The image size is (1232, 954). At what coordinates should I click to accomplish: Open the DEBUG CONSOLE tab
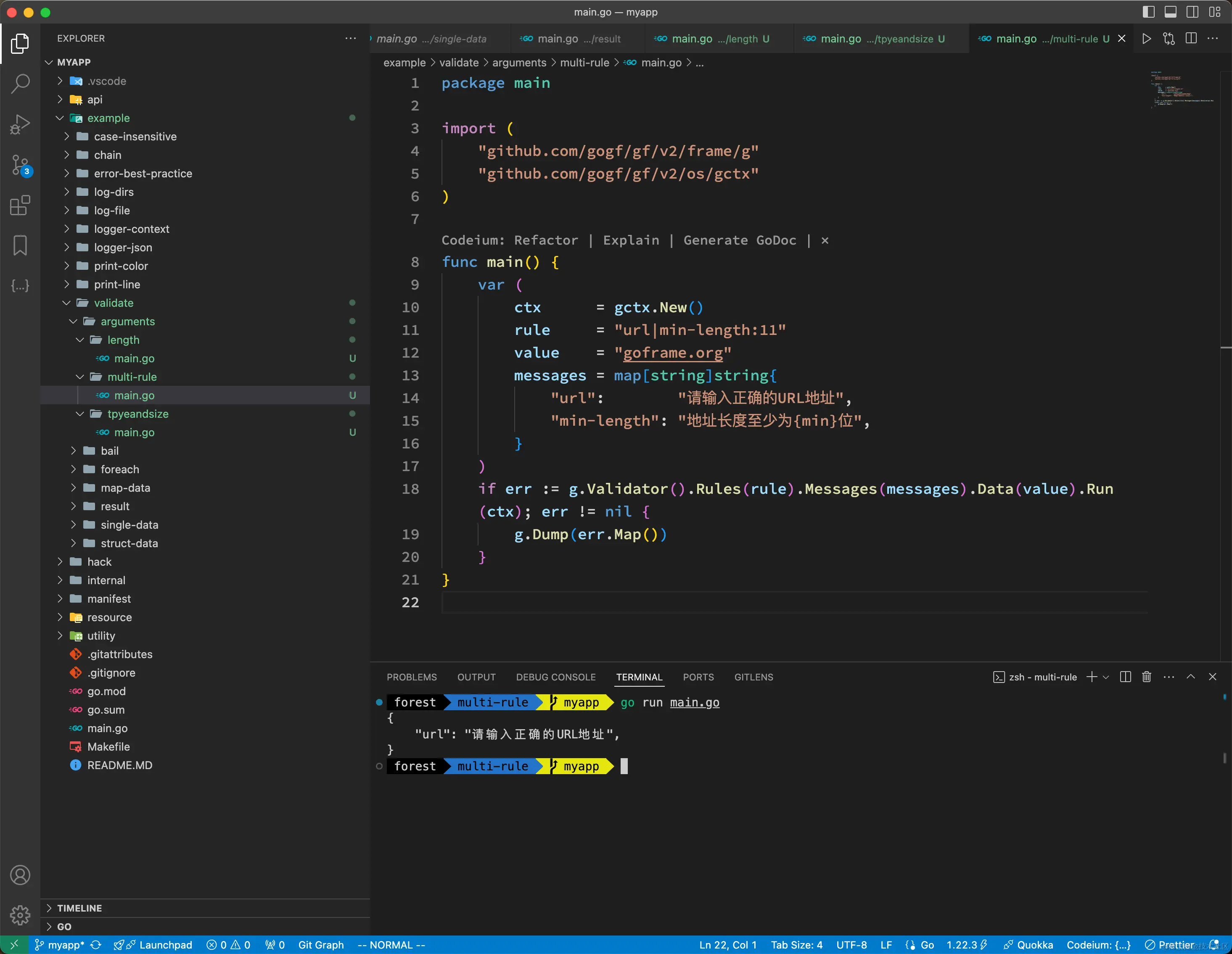[555, 677]
